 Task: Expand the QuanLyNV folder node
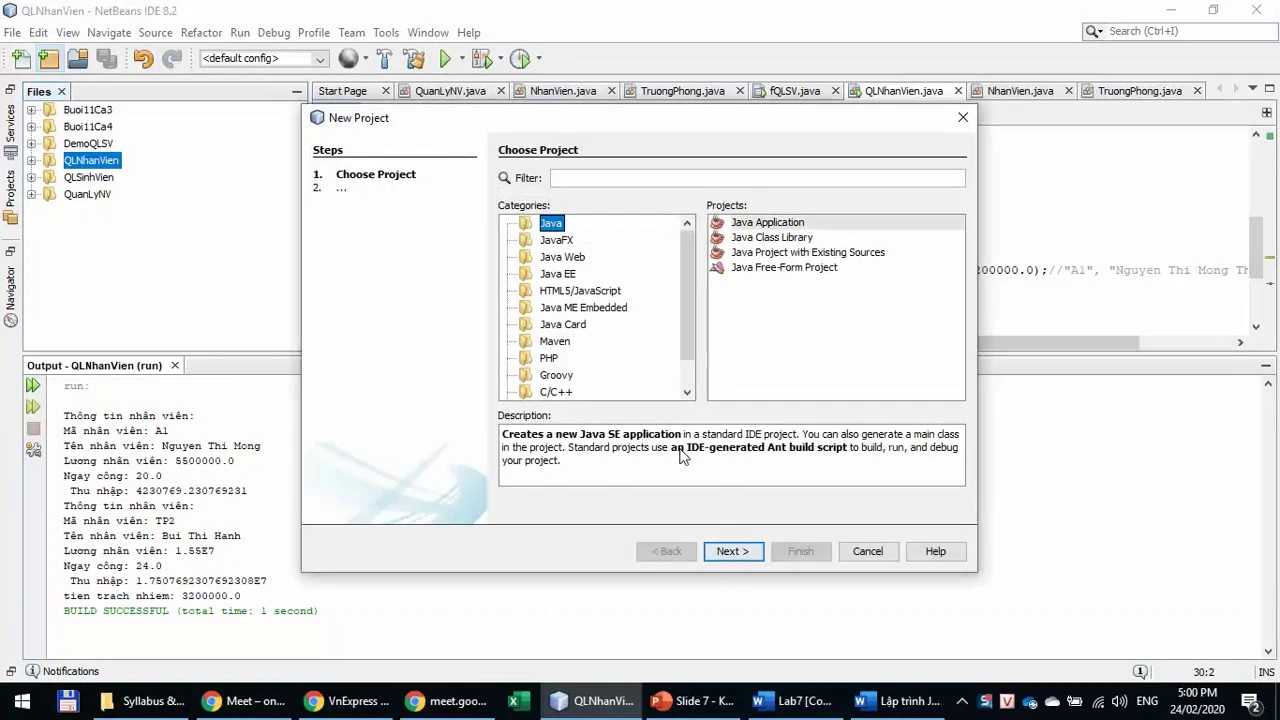[x=31, y=195]
